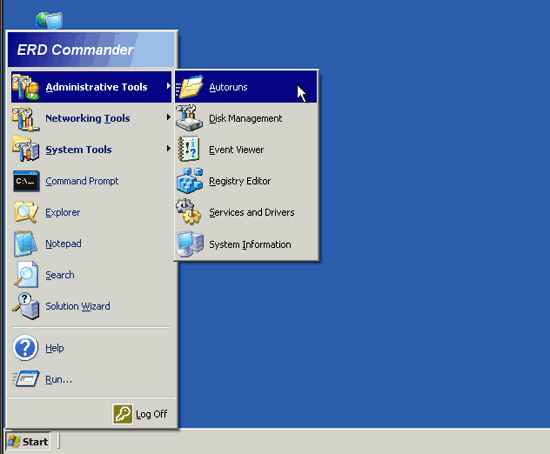Launch the Explorer magnifier-folder icon

click(26, 212)
